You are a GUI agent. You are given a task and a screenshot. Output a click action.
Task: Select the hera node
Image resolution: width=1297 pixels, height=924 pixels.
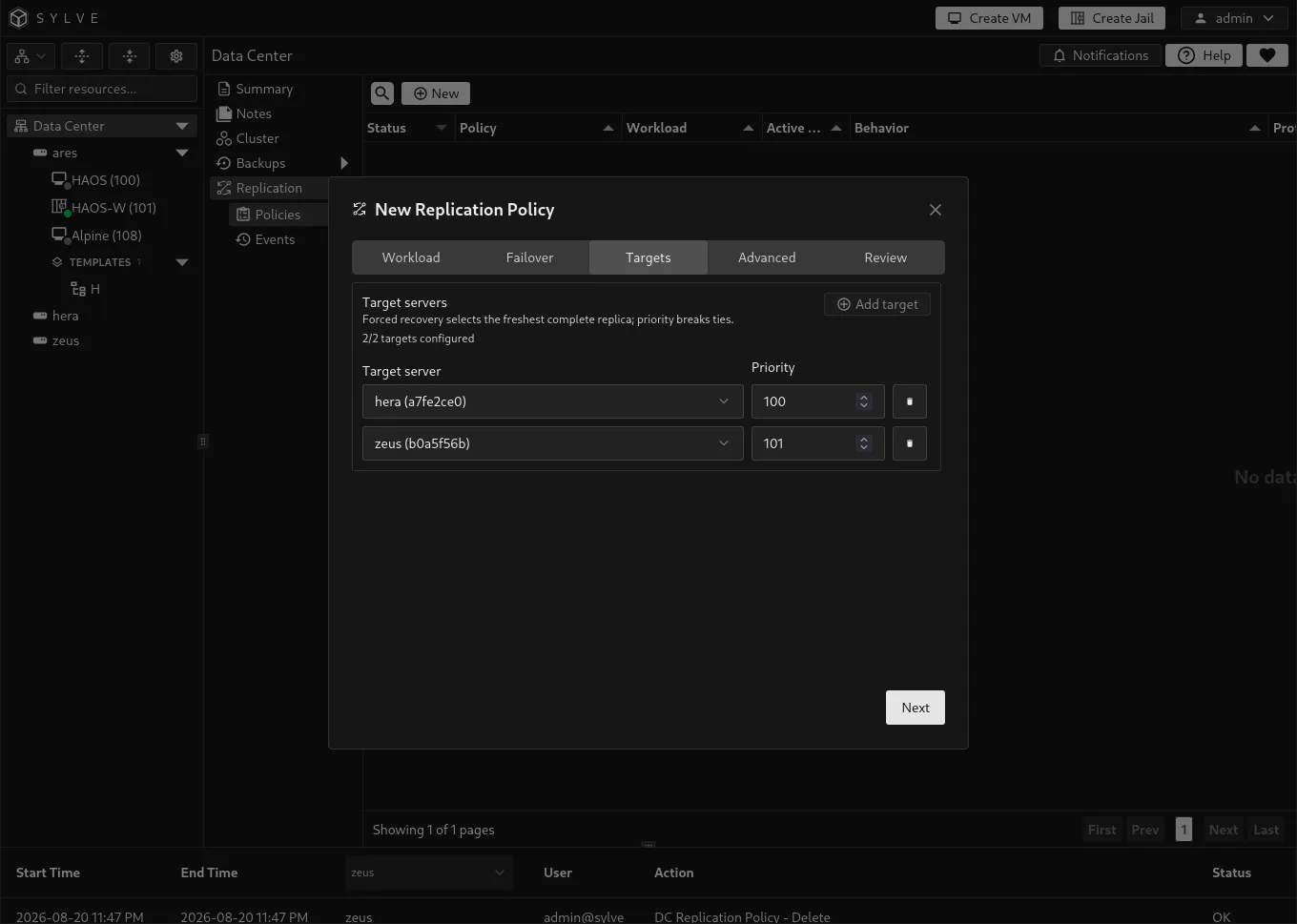(56, 316)
